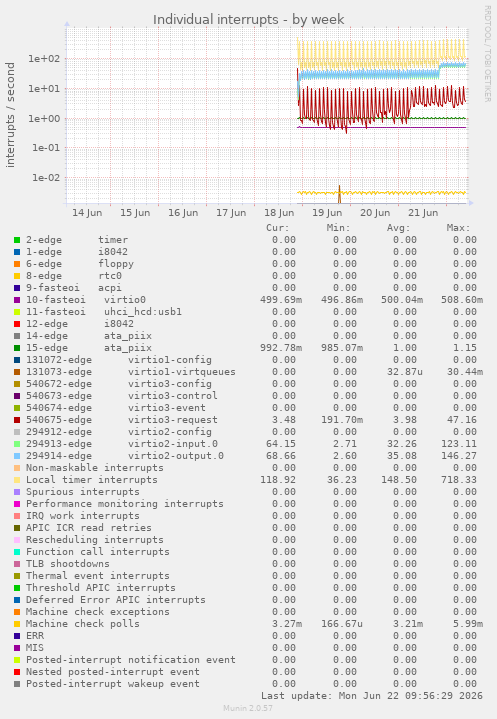Click the 19 Jun date label on x-axis

327,213
